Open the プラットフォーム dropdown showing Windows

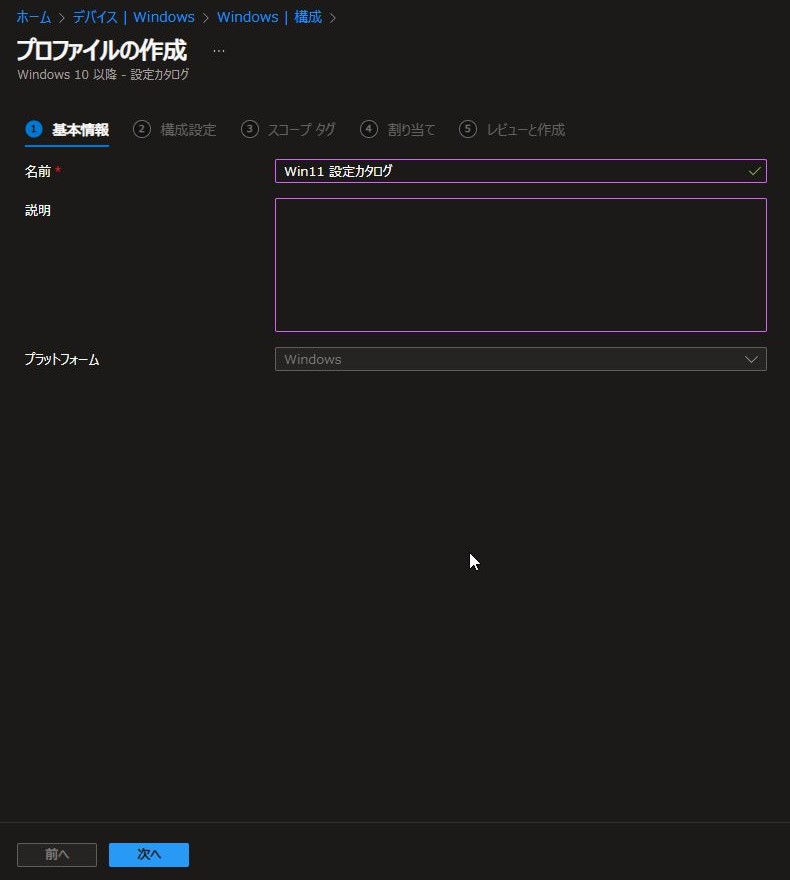[520, 359]
